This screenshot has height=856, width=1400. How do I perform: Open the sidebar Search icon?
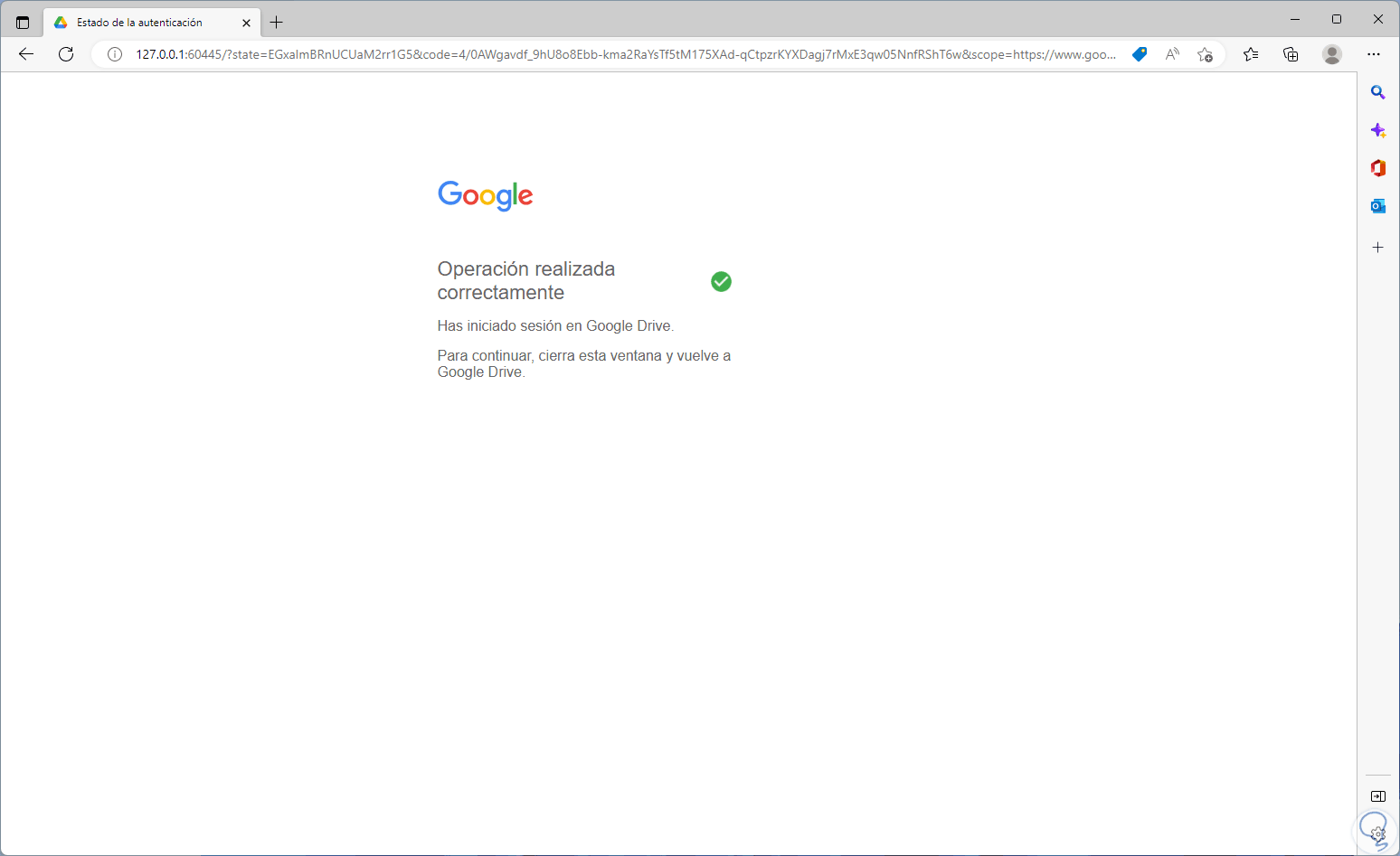1378,92
